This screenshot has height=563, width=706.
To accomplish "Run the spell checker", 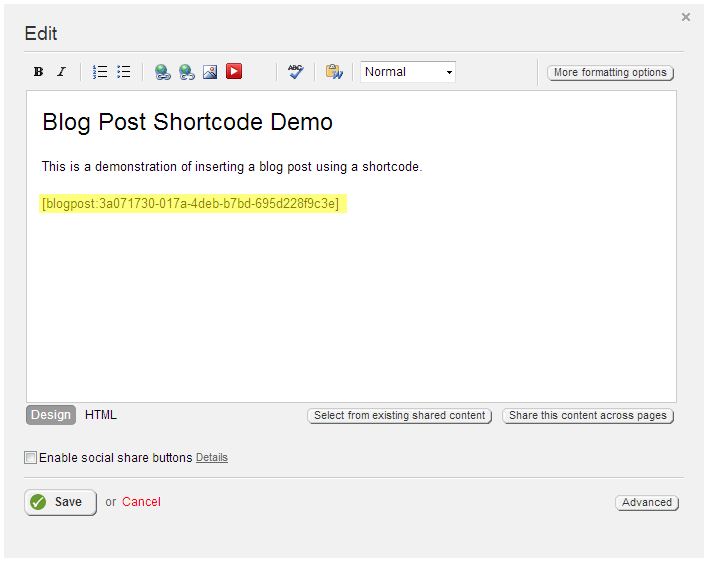I will click(x=296, y=72).
